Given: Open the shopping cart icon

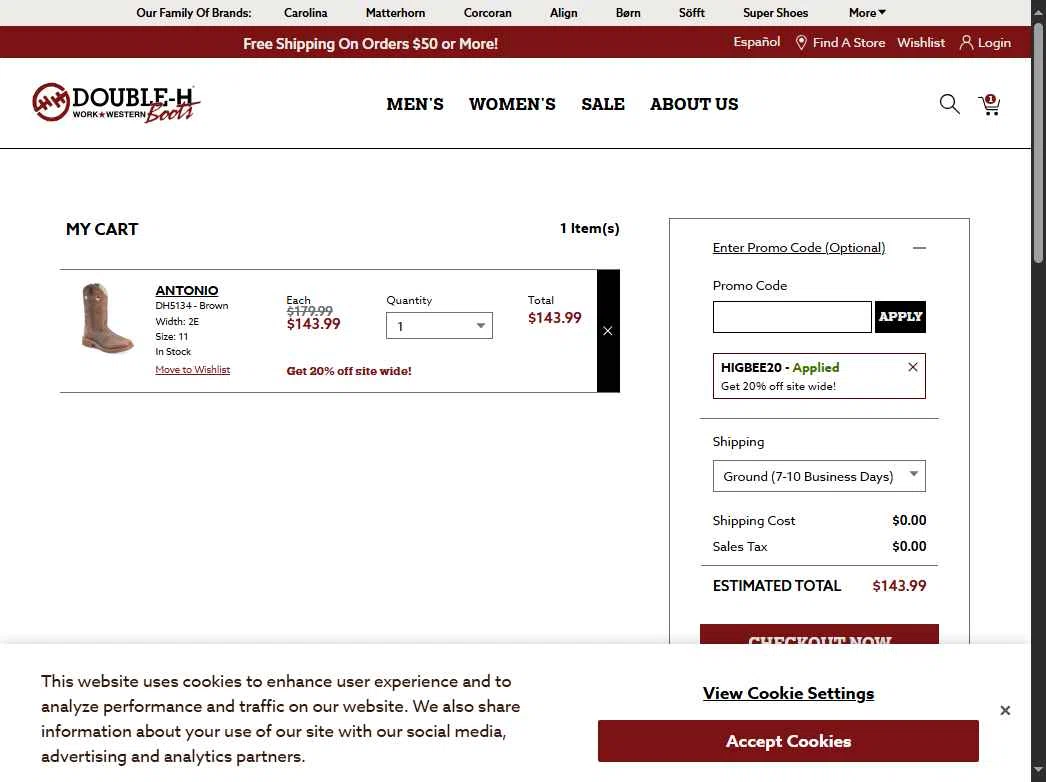Looking at the screenshot, I should tap(989, 104).
